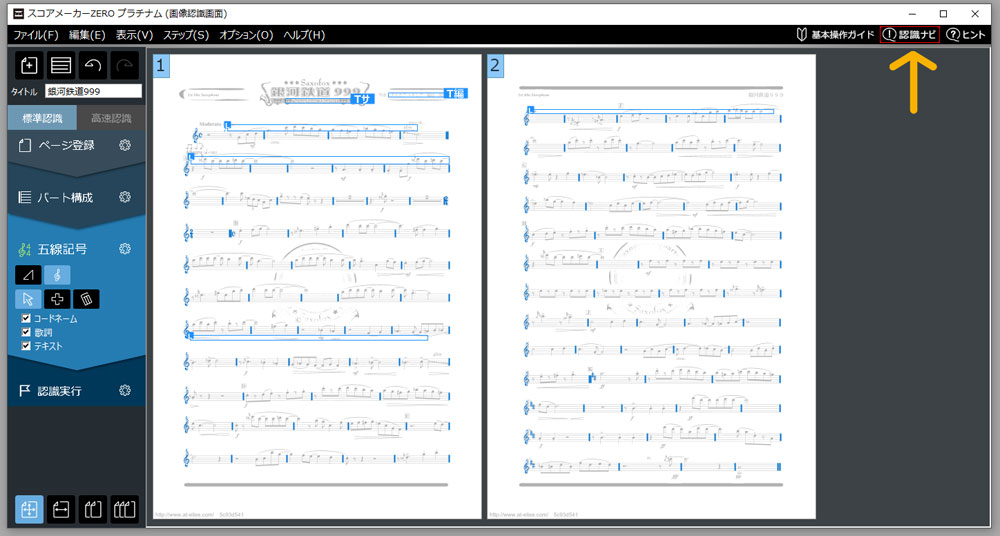Open the ステップ(S) menu
The height and width of the screenshot is (536, 1000).
tap(186, 34)
